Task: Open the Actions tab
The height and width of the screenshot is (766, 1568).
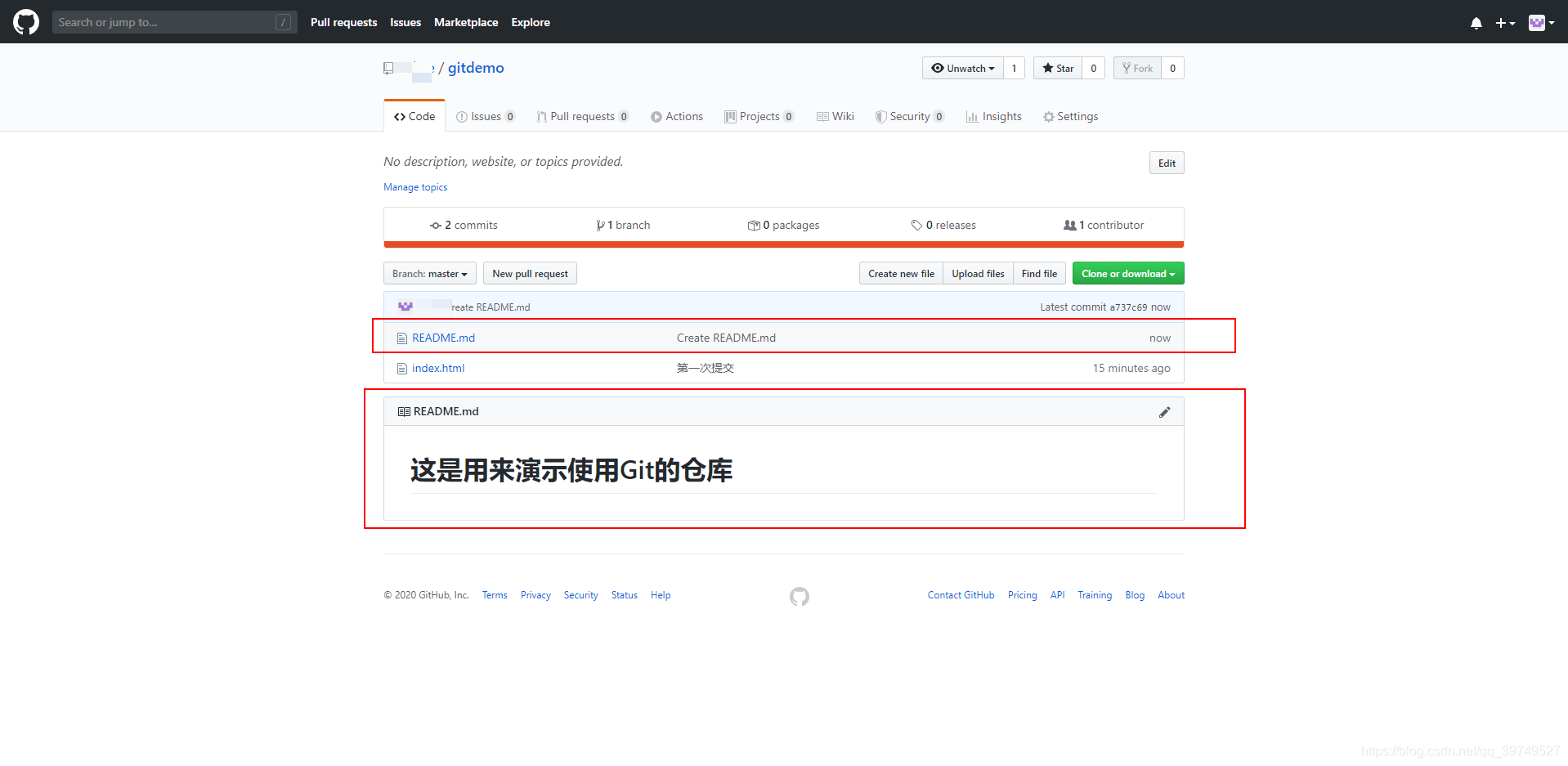Action: (x=677, y=116)
